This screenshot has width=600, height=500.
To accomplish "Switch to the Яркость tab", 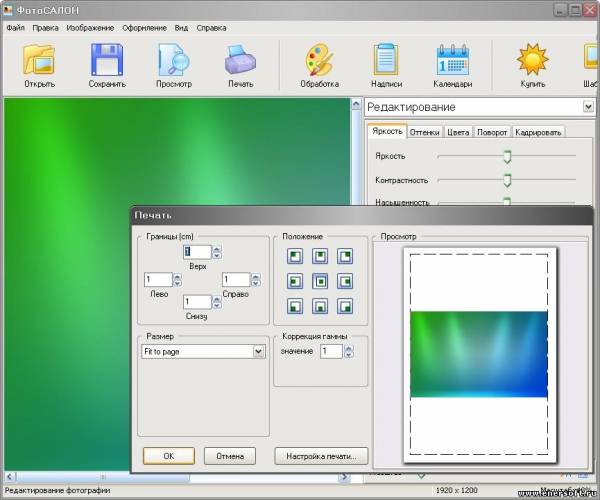I will [x=387, y=131].
